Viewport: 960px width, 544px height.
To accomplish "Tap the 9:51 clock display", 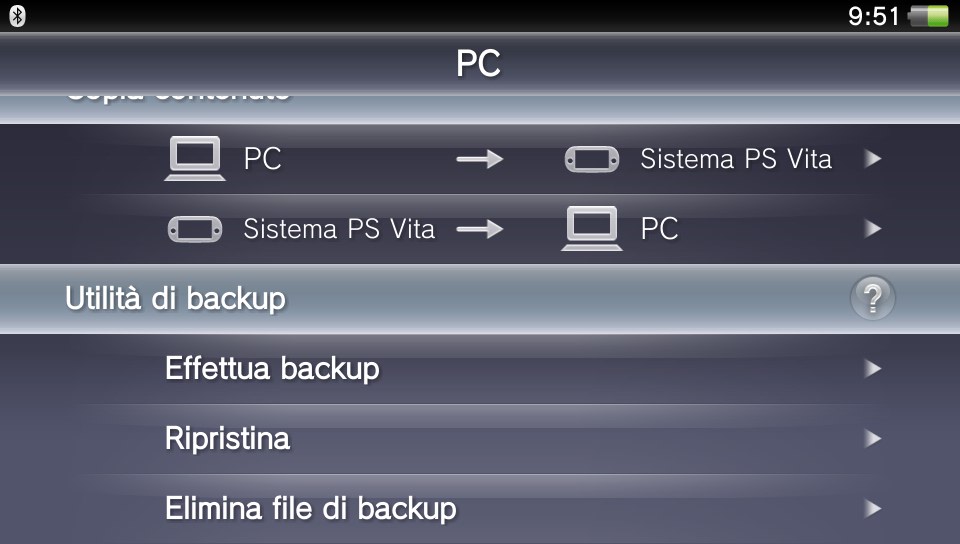I will click(x=873, y=17).
